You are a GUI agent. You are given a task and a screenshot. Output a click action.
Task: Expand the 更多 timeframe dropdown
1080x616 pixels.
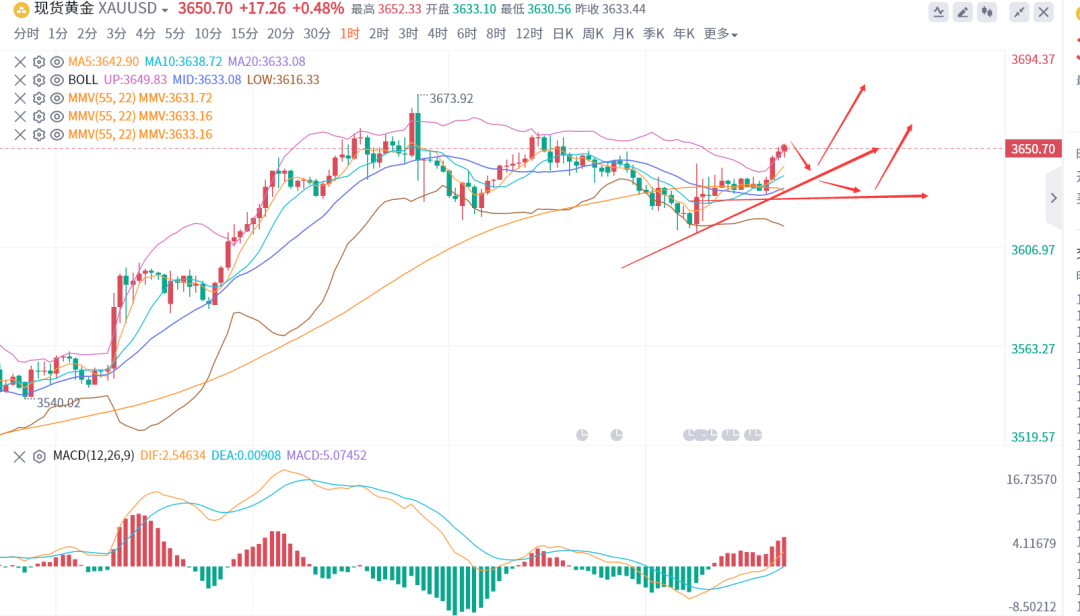721,34
